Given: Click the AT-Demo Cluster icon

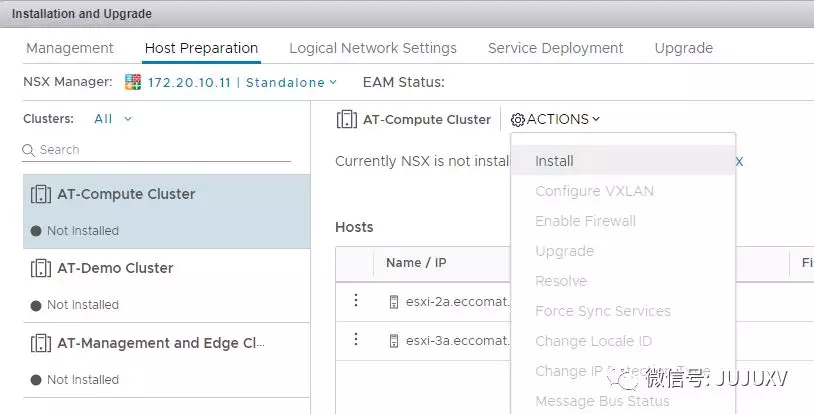Looking at the screenshot, I should pos(41,269).
